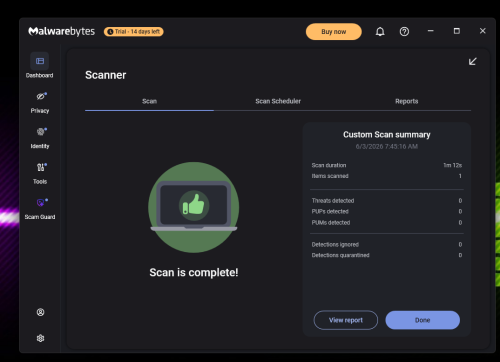The height and width of the screenshot is (362, 500).
Task: Switch to the Reports tab
Action: click(x=407, y=101)
